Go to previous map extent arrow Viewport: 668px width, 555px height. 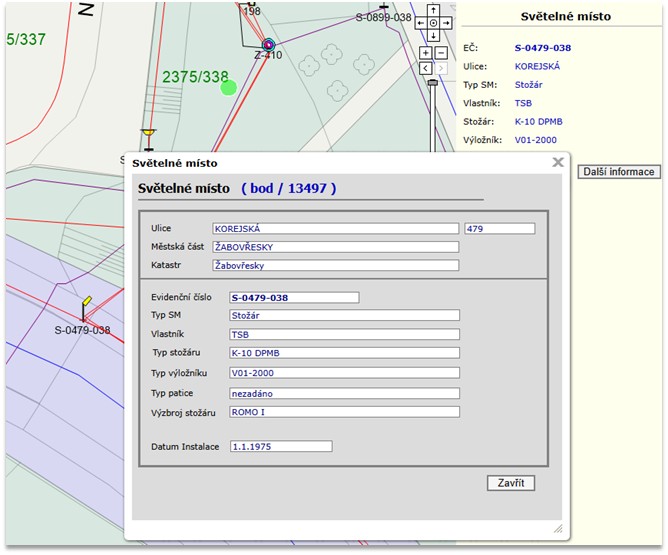point(426,68)
